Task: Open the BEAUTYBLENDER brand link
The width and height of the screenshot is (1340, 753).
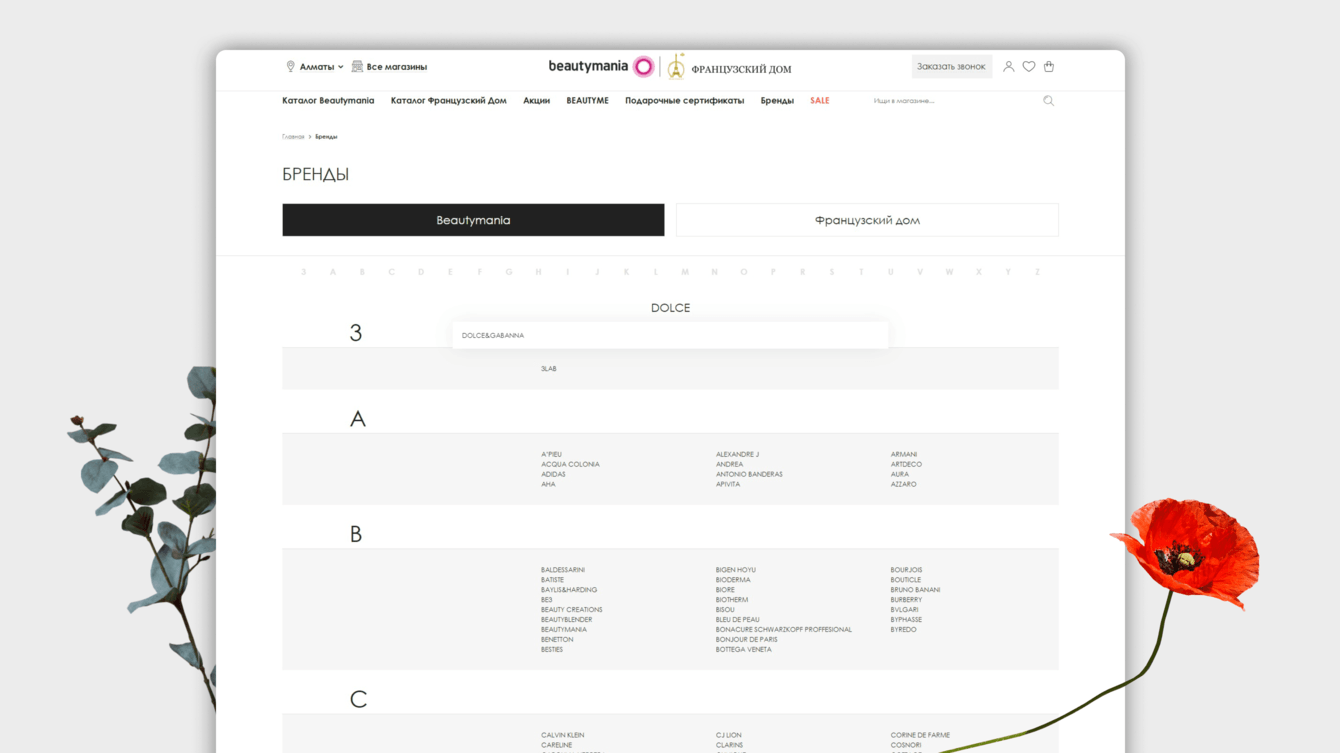Action: tap(567, 620)
